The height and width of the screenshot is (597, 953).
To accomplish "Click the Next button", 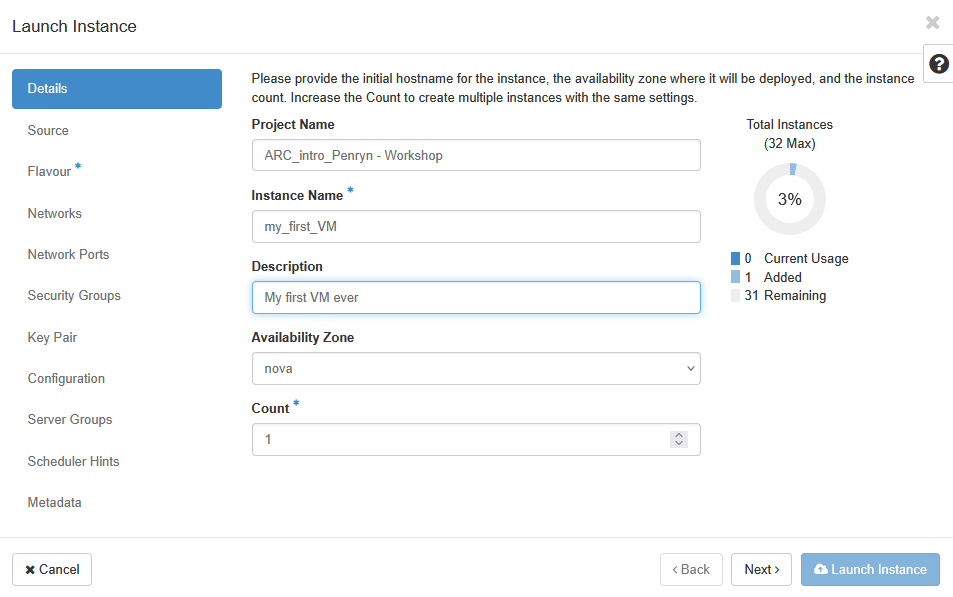I will click(761, 570).
